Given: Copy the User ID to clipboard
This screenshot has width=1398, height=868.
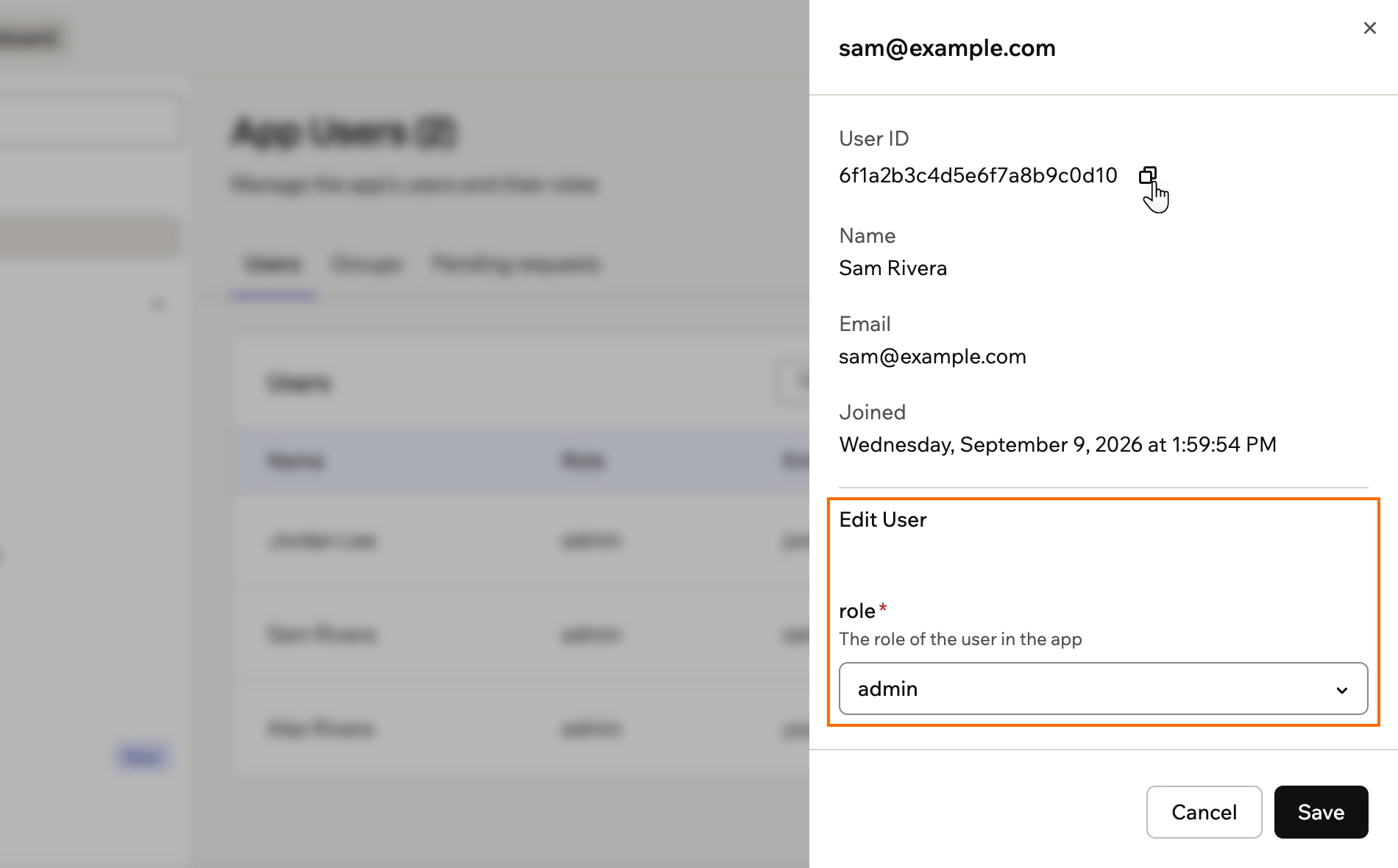Looking at the screenshot, I should (x=1148, y=175).
